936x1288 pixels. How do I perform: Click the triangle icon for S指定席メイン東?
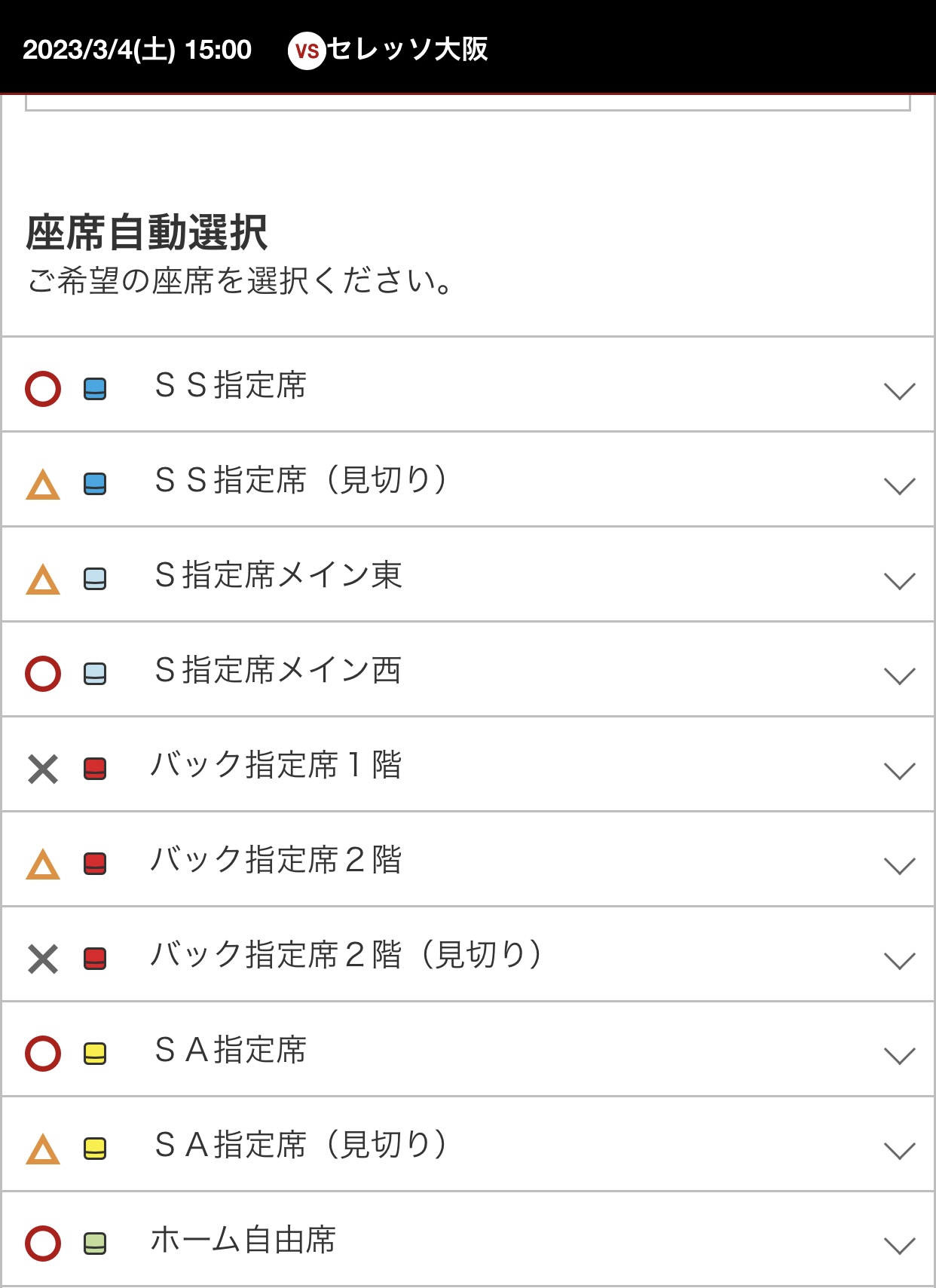coord(43,580)
